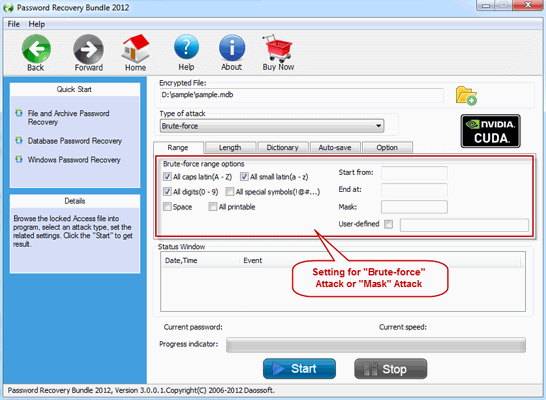546x400 pixels.
Task: Enable the User-defined checkbox
Action: (x=389, y=224)
